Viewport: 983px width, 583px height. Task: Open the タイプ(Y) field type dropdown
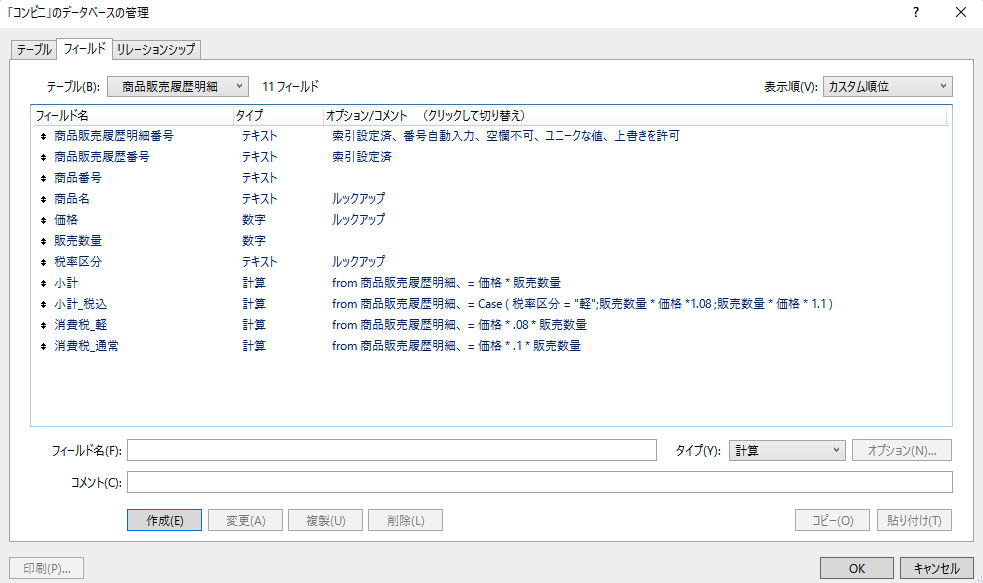[786, 451]
